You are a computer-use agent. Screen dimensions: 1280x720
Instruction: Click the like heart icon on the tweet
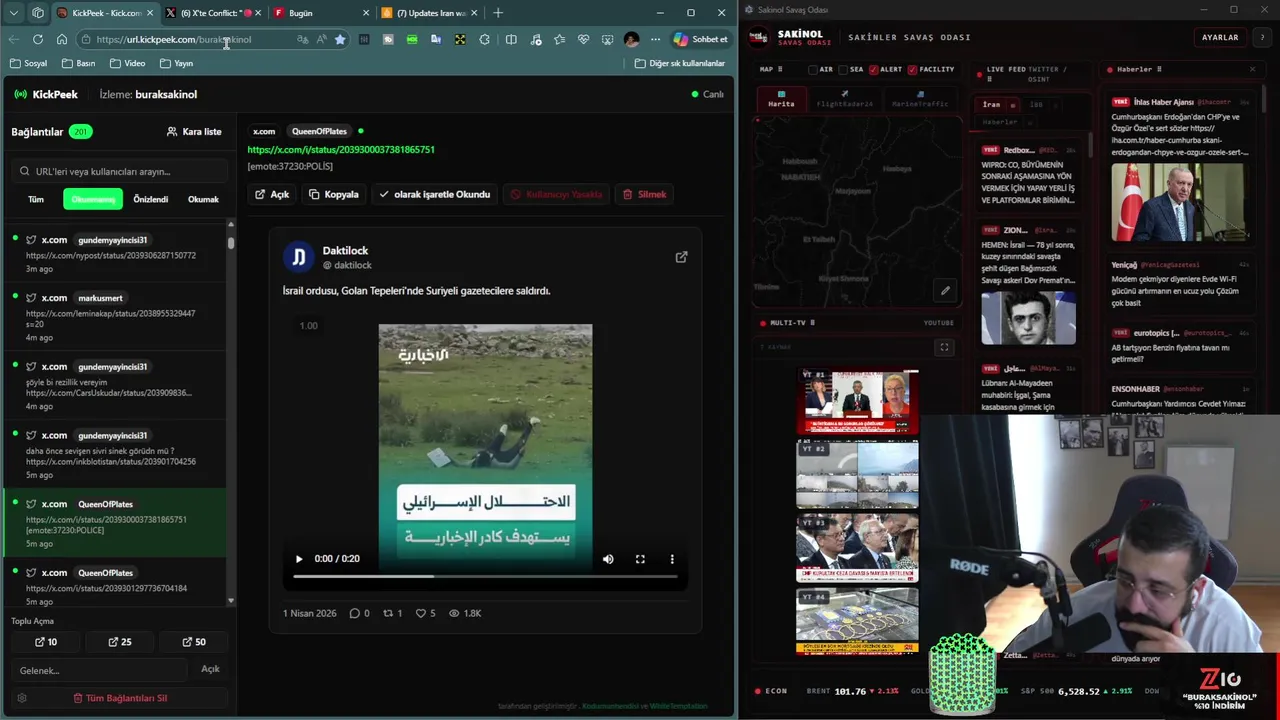point(421,613)
